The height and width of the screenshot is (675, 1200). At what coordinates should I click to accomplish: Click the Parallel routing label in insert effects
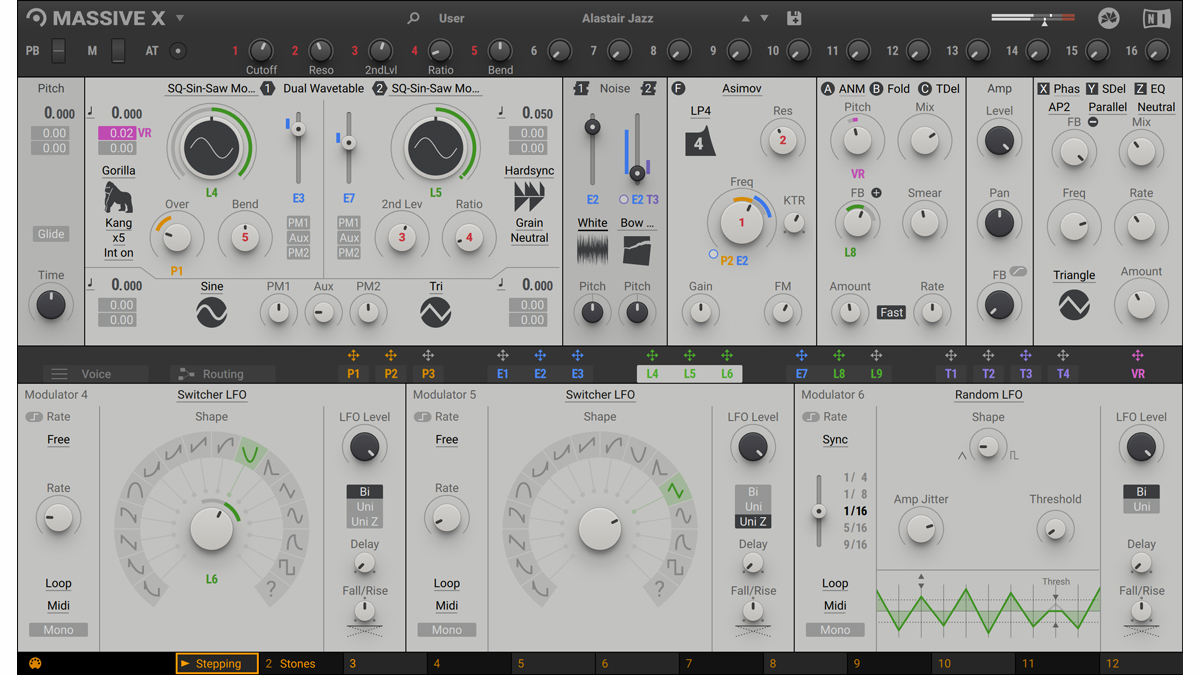click(x=1108, y=107)
